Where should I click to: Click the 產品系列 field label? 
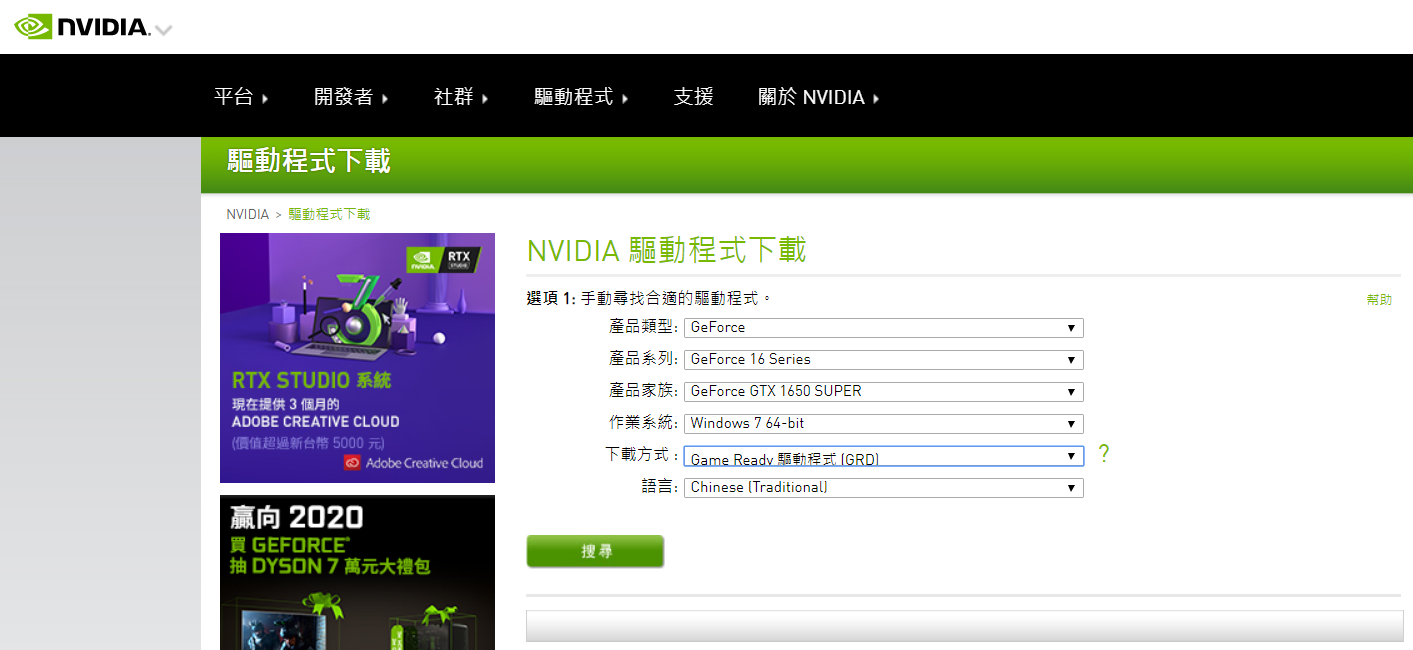tap(644, 359)
